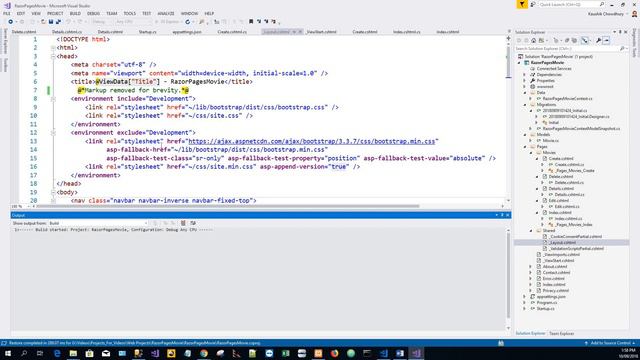Image resolution: width=640 pixels, height=360 pixels.
Task: Toggle Sync with Active Document icon
Action: pyautogui.click(x=585, y=40)
